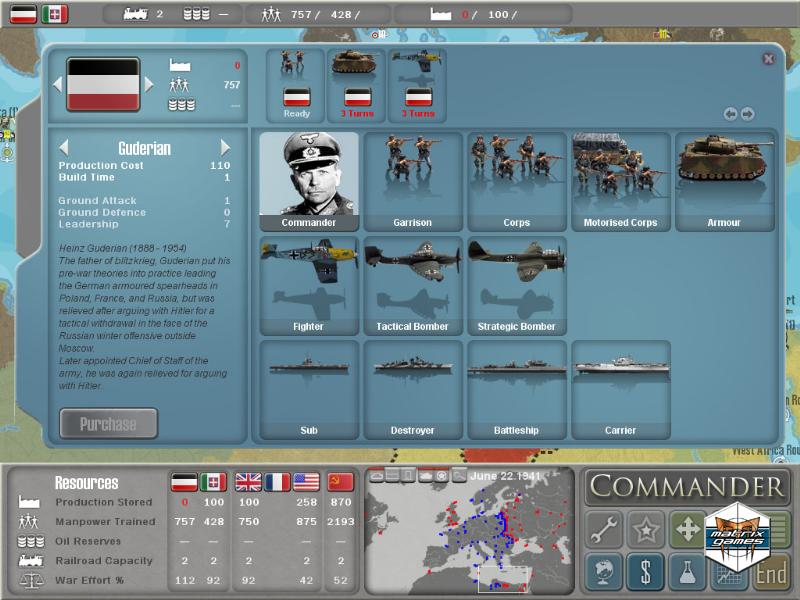Viewport: 800px width, 600px height.
Task: Click the 'Manpower Trained' row label
Action: 105,521
